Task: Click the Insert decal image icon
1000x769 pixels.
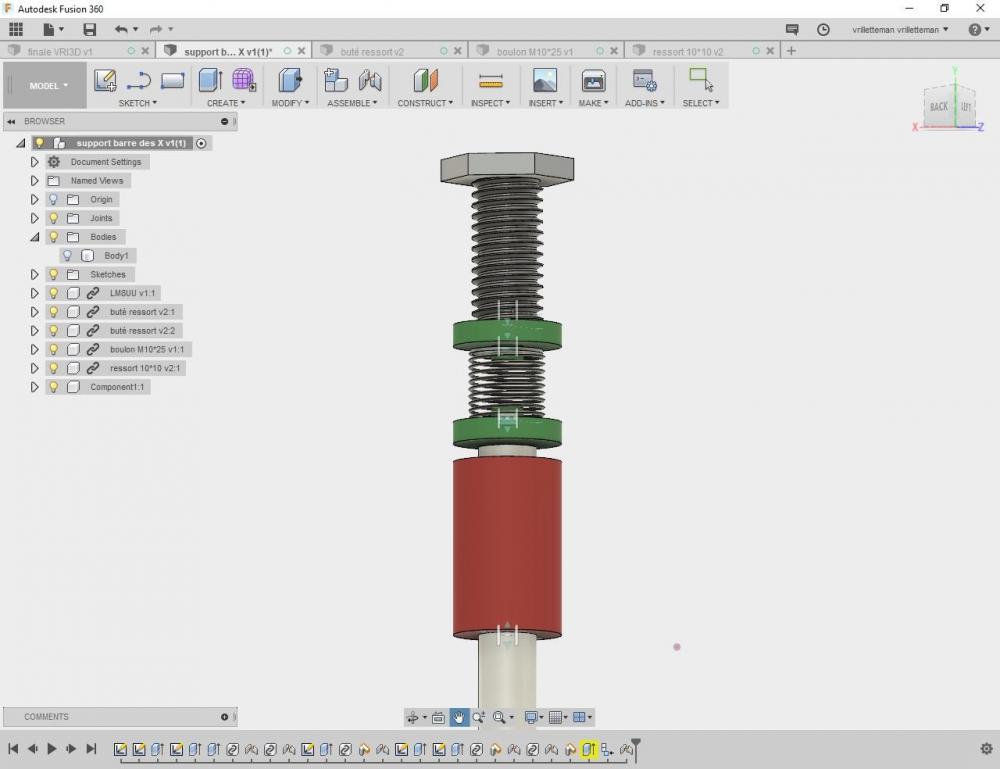Action: 545,81
